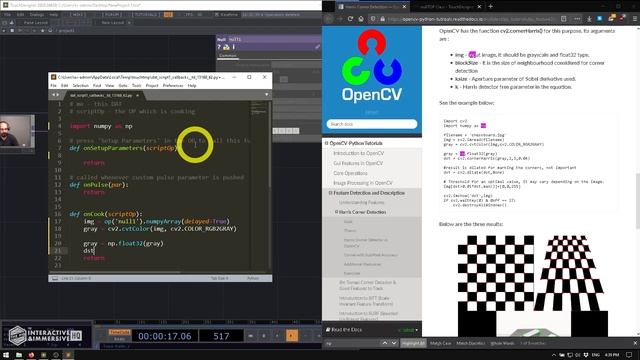Collapse the OpenCV Python Tutorials tree section
Image resolution: width=640 pixels, height=360 pixels.
327,143
